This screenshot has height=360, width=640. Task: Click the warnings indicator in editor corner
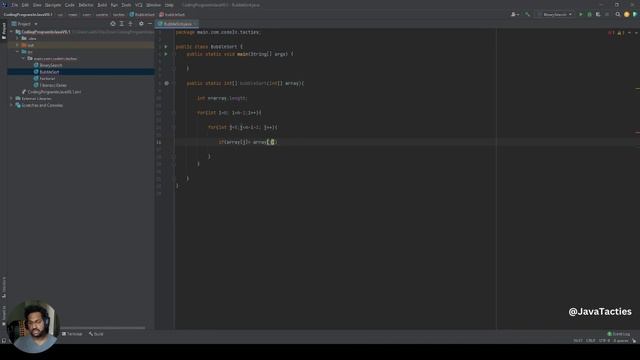(x=620, y=33)
